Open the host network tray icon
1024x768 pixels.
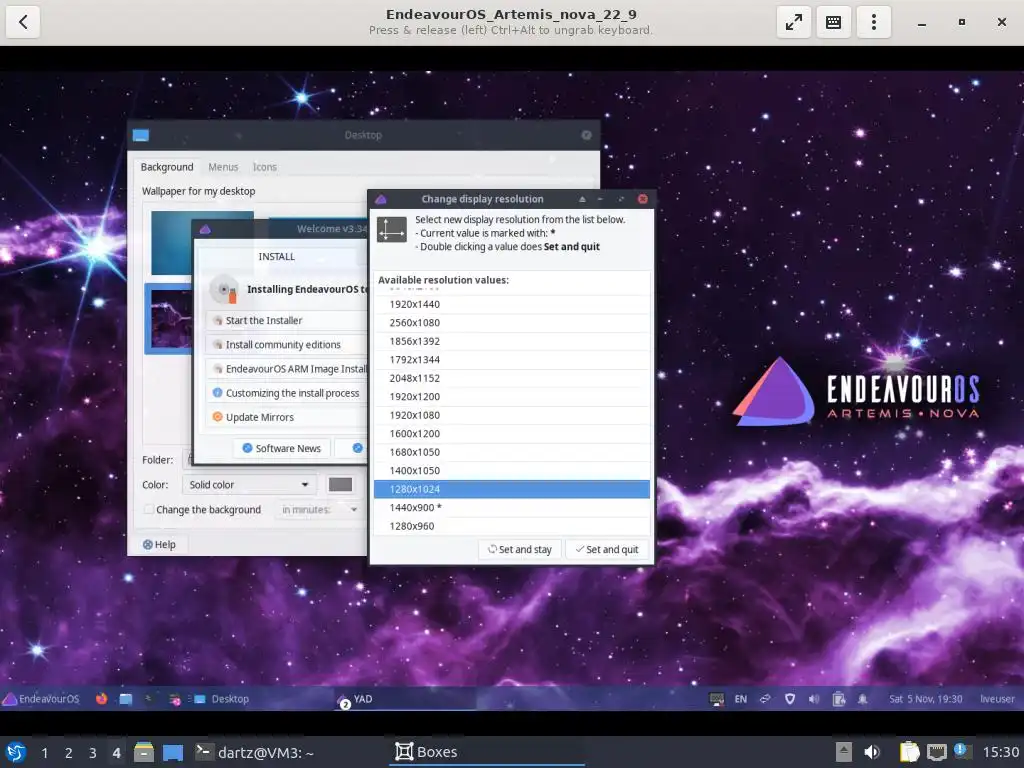pyautogui.click(x=936, y=752)
